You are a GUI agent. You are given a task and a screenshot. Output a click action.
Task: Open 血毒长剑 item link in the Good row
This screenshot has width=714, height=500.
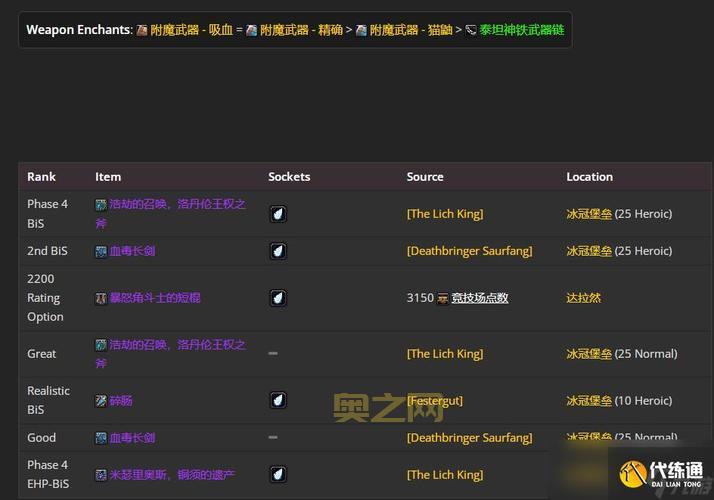tap(132, 438)
